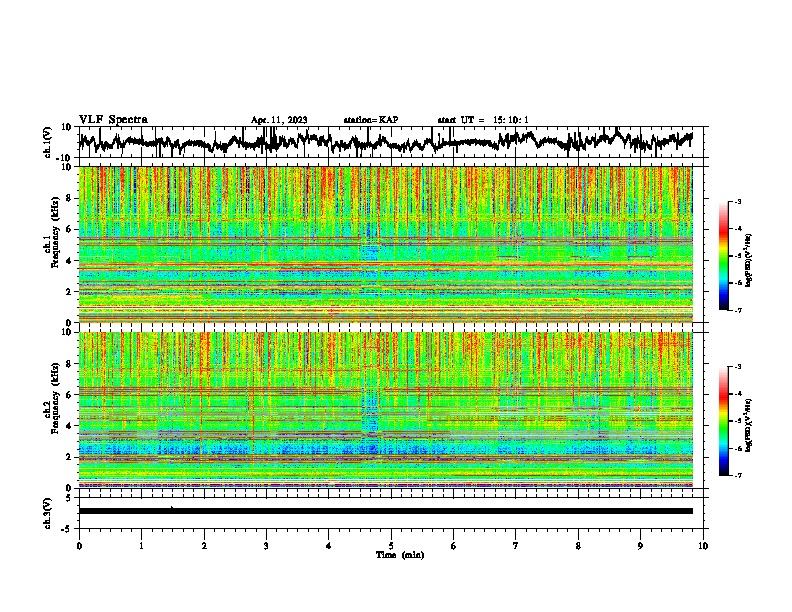
Task: Click inside the ch.1 spectrogram panel
Action: 385,244
